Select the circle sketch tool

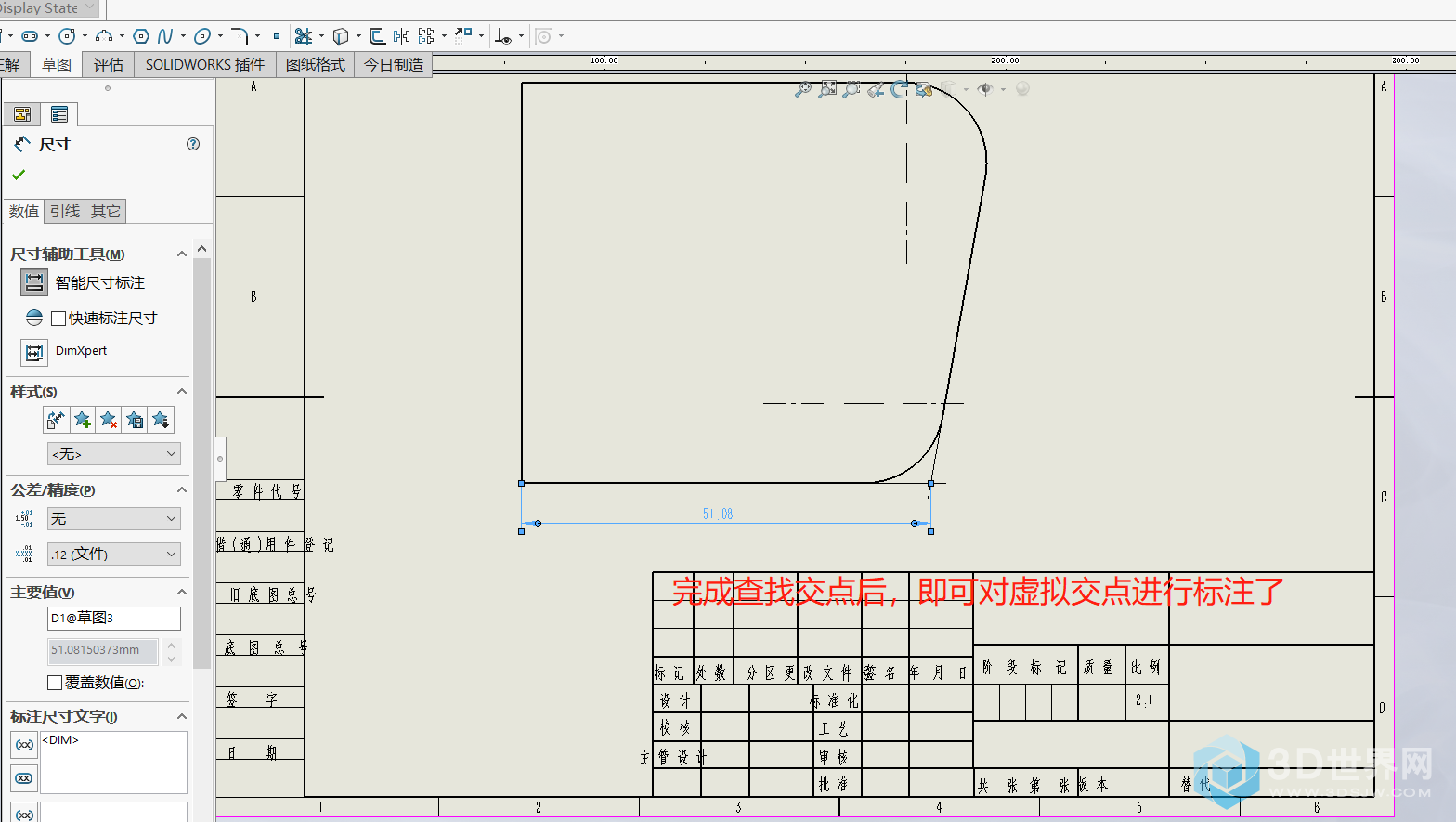coord(67,36)
